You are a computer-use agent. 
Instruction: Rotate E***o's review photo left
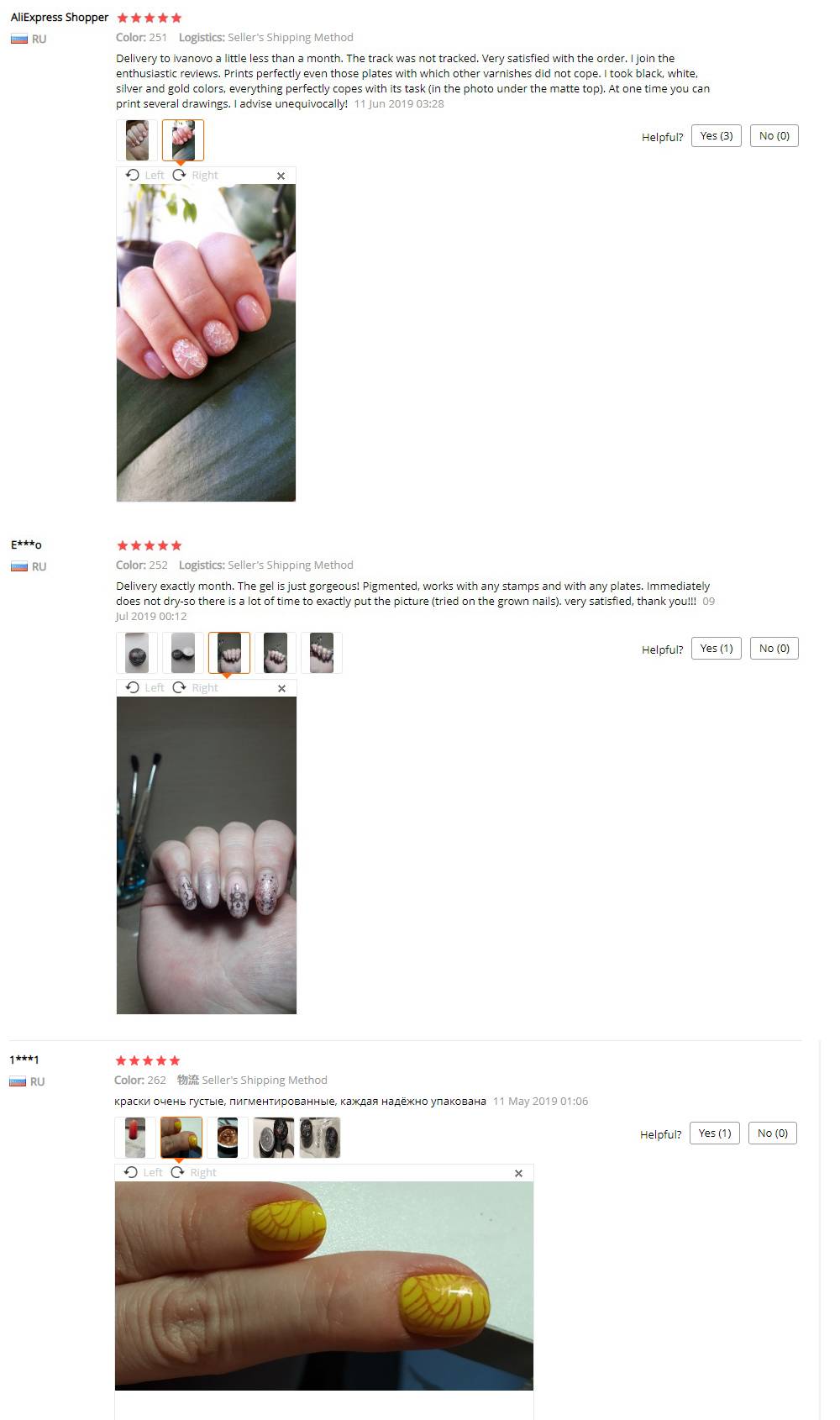point(144,687)
